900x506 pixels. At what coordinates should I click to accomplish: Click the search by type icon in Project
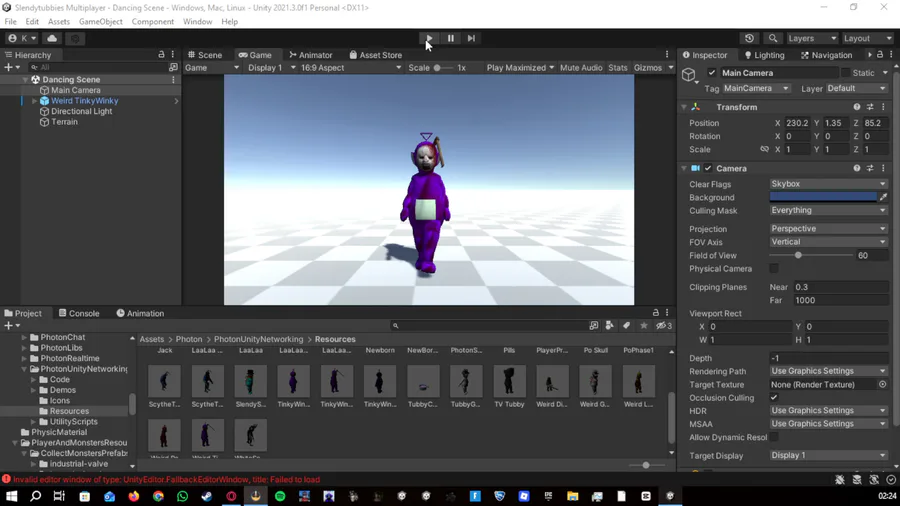tap(610, 326)
